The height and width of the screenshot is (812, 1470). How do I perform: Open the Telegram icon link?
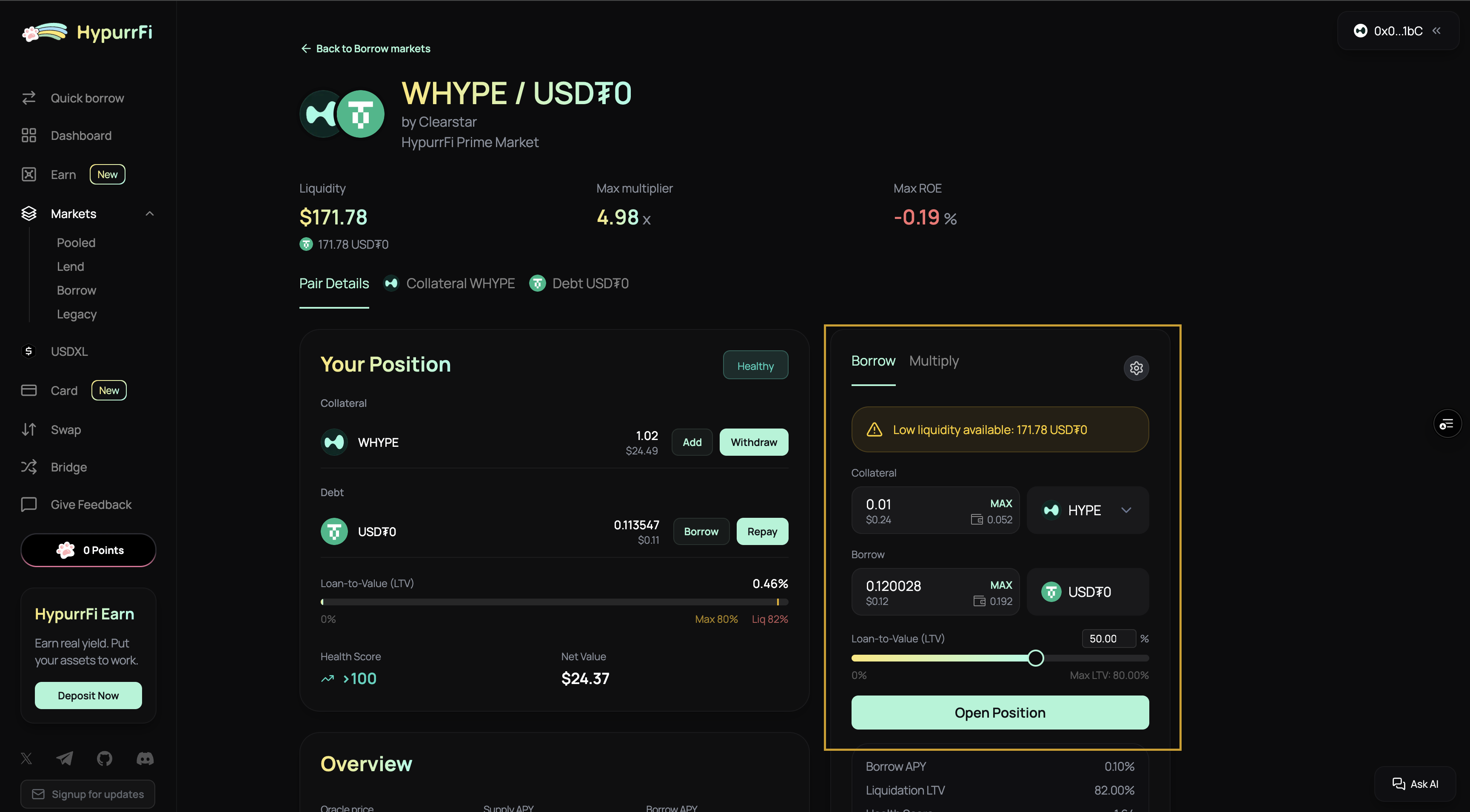(65, 758)
